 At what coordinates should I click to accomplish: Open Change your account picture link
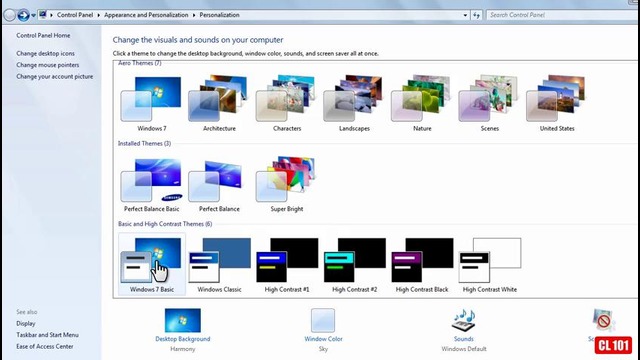click(x=54, y=76)
